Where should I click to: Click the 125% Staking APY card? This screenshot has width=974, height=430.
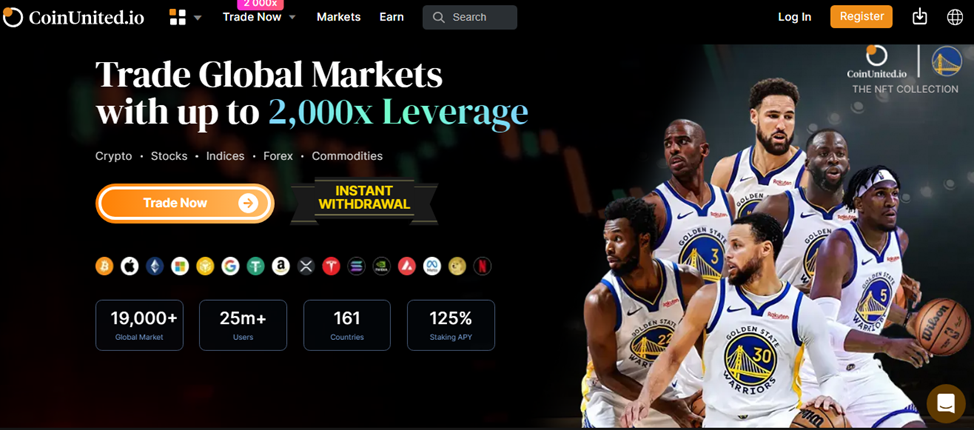[451, 325]
